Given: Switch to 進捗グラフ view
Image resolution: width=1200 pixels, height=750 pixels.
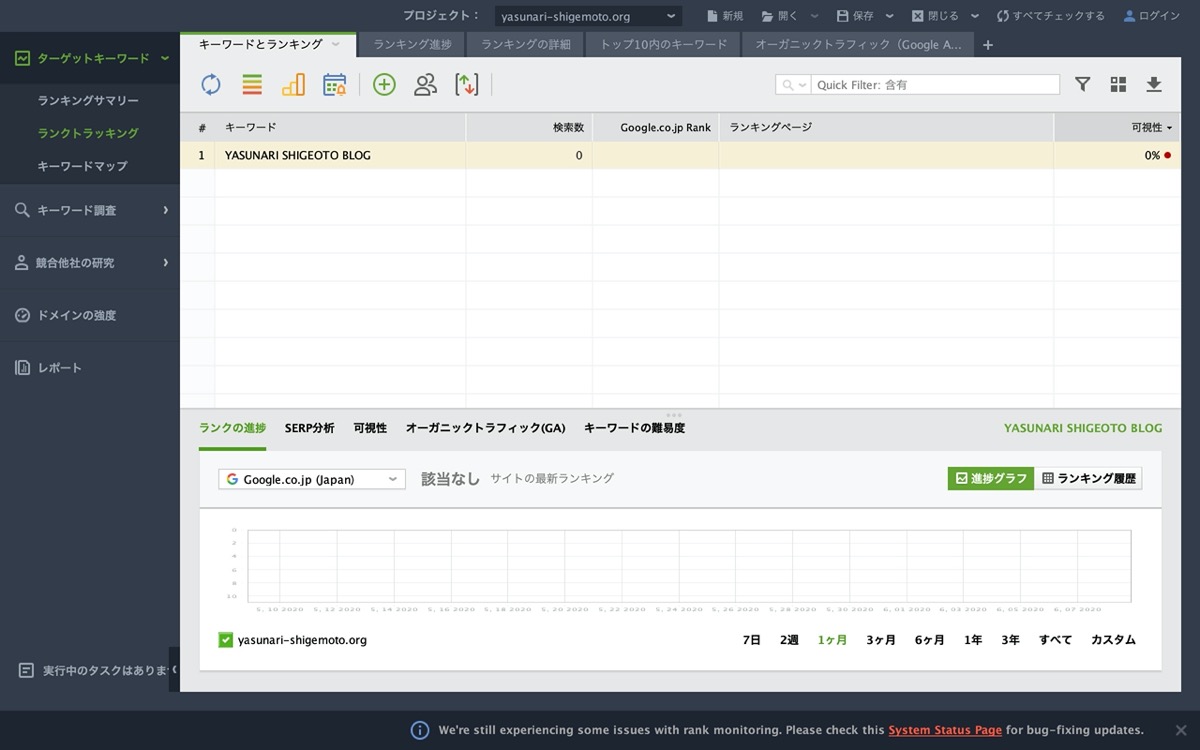Looking at the screenshot, I should [x=991, y=478].
